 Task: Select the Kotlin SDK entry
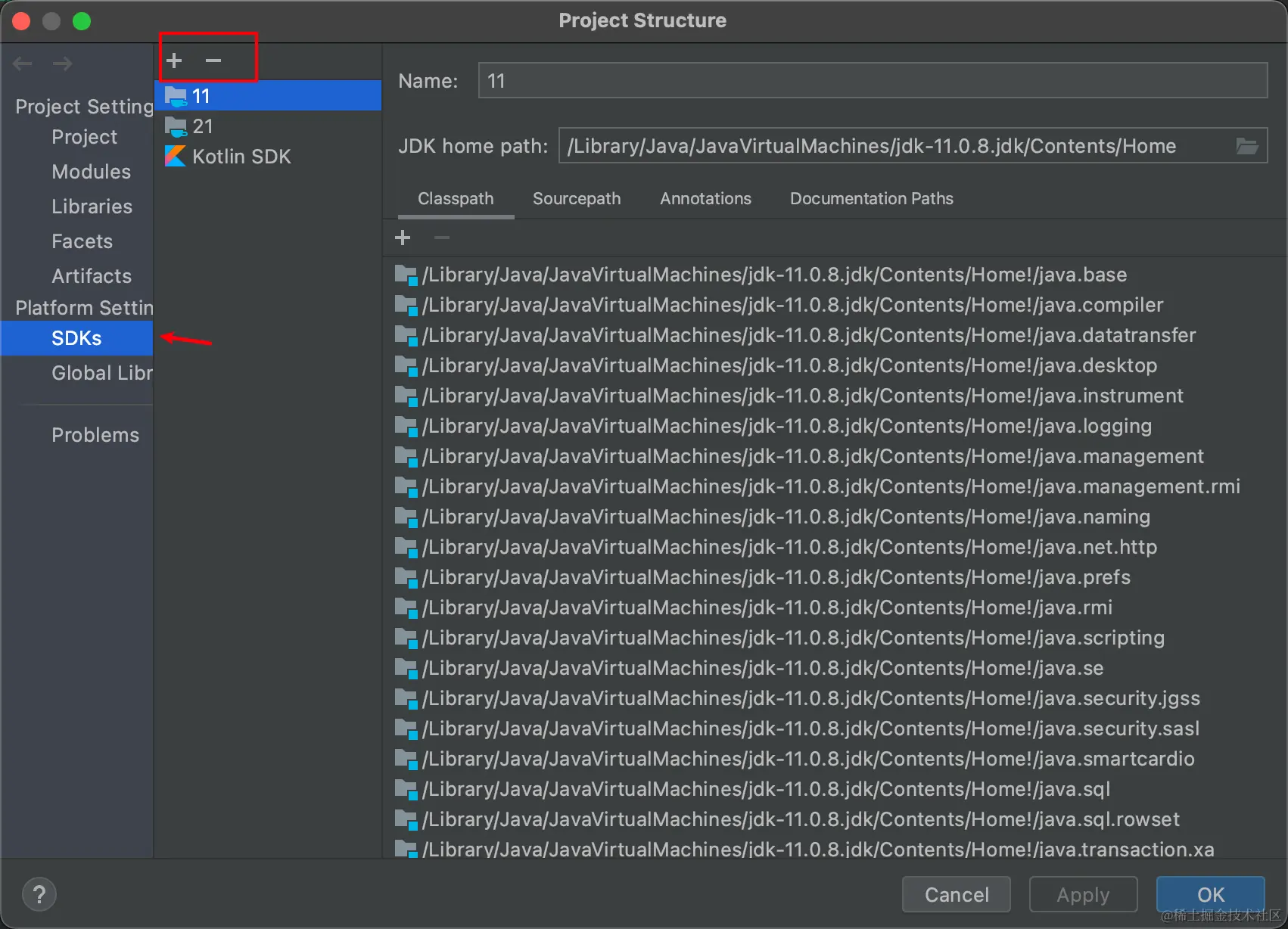(268, 157)
